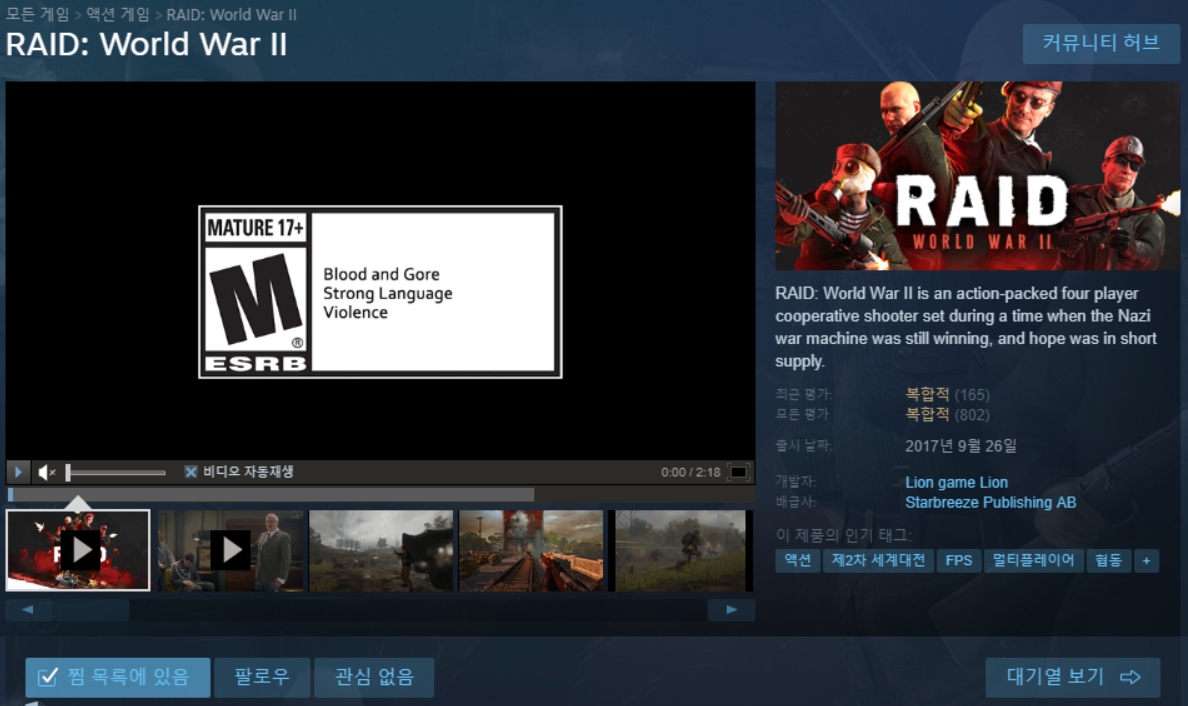Toggle the 찜 목록에 있음 wishlist button
This screenshot has height=706, width=1188.
pos(117,677)
